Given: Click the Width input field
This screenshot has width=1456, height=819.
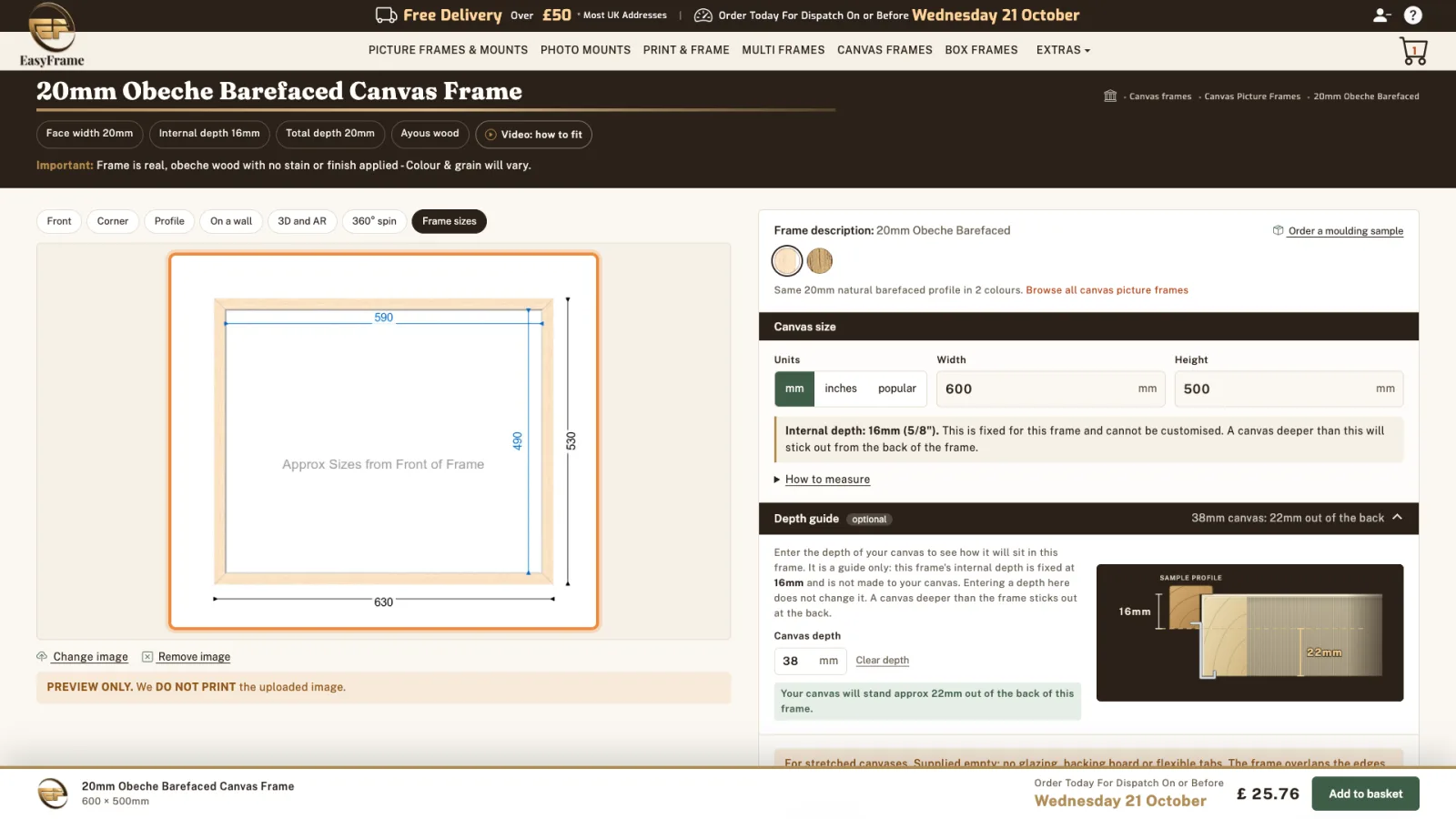Looking at the screenshot, I should tap(1051, 389).
